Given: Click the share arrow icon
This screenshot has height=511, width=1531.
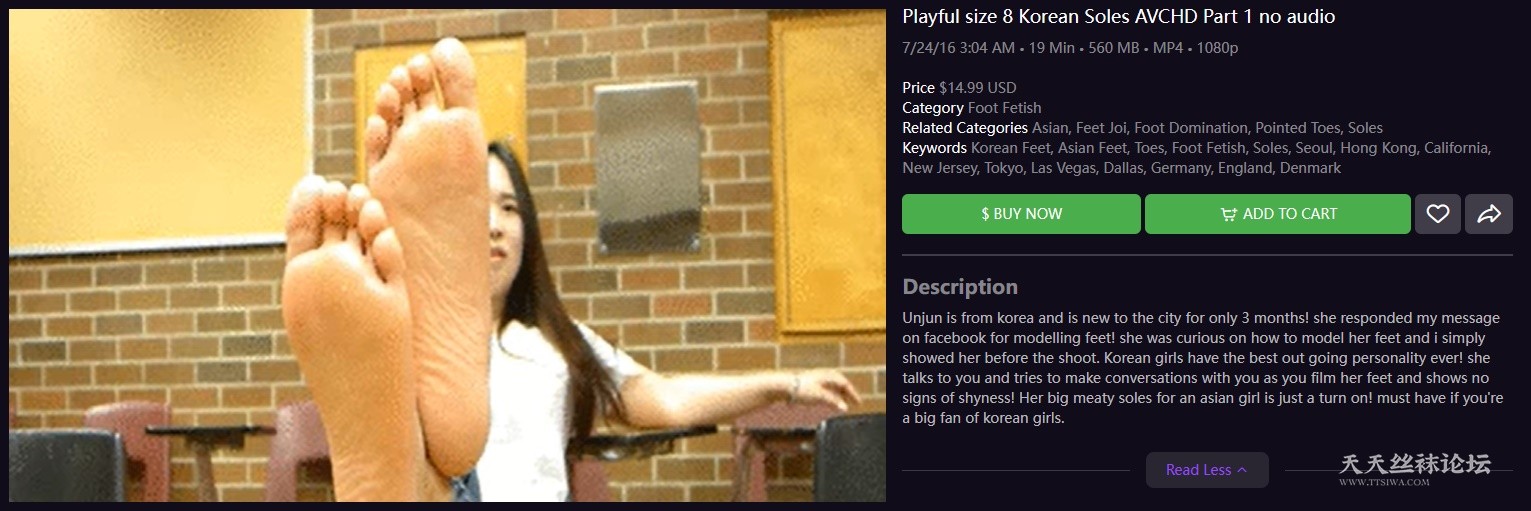Looking at the screenshot, I should pyautogui.click(x=1489, y=214).
